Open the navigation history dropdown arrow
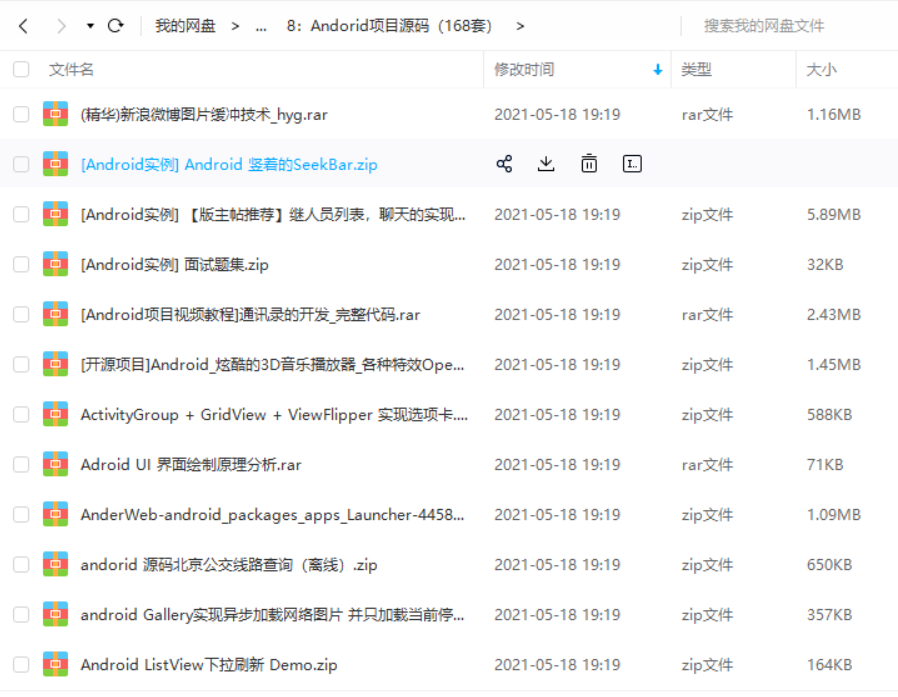The width and height of the screenshot is (898, 697). click(90, 26)
